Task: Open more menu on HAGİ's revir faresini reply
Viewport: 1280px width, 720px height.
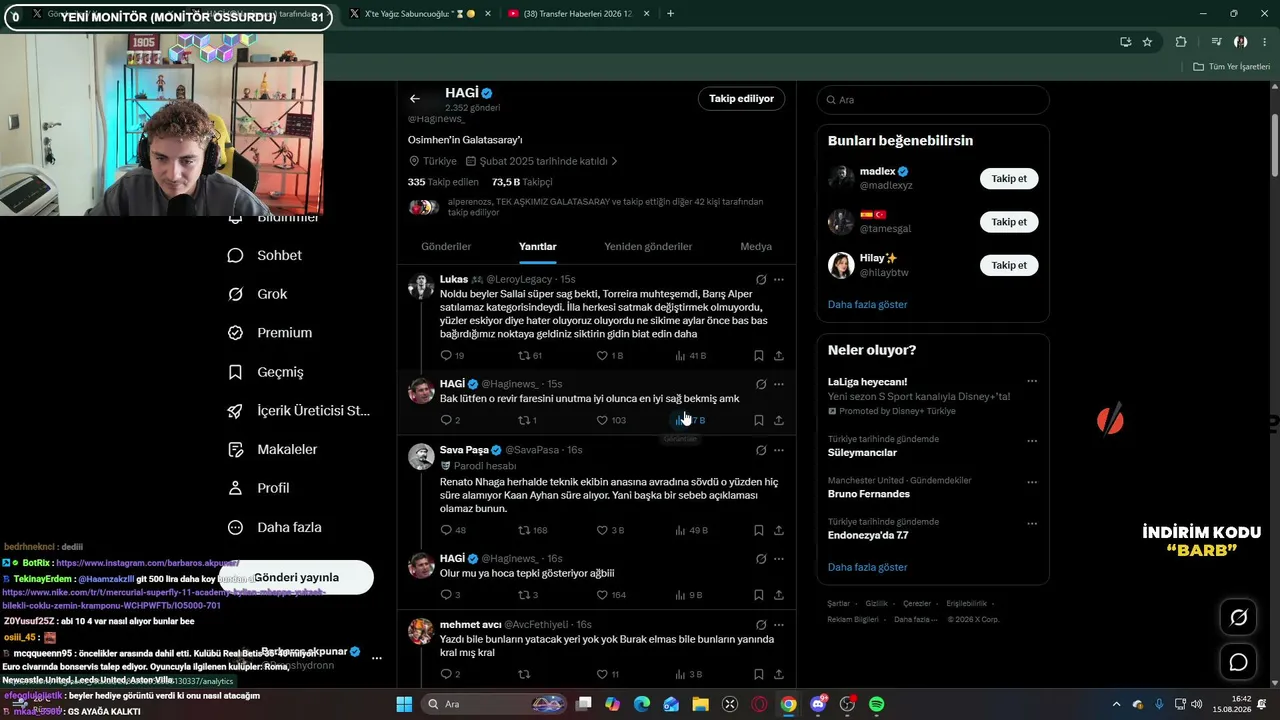Action: coord(779,384)
